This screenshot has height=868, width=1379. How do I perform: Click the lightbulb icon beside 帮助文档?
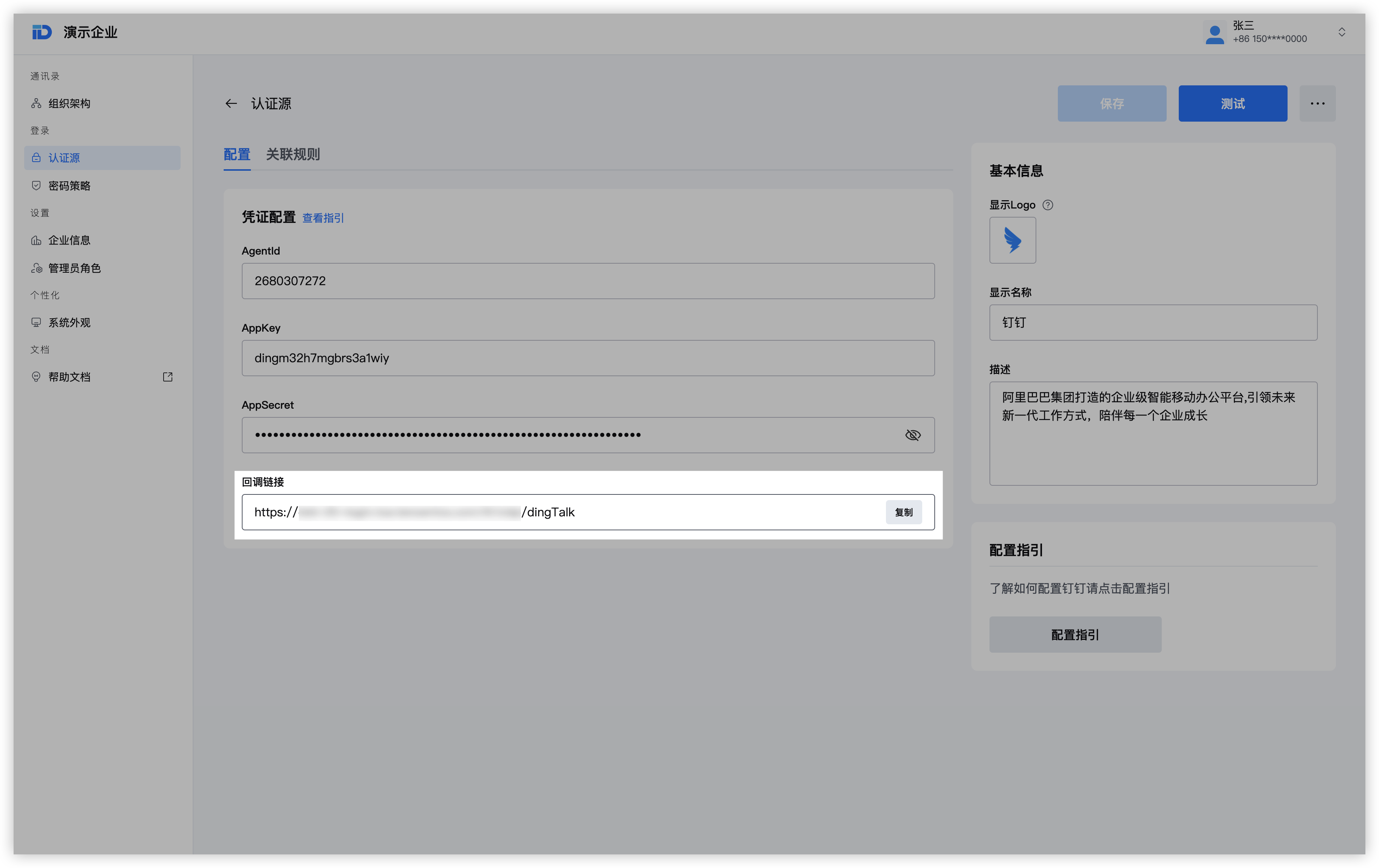coord(36,377)
